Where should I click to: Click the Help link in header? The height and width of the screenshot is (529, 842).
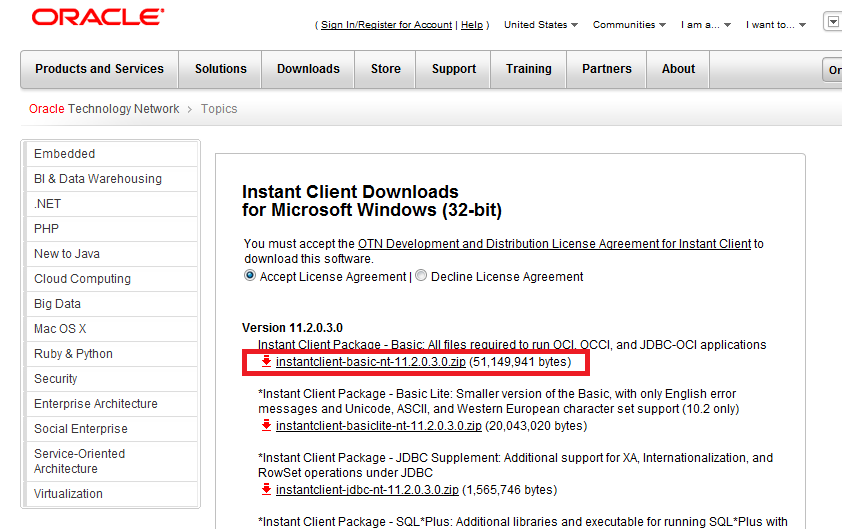click(472, 25)
